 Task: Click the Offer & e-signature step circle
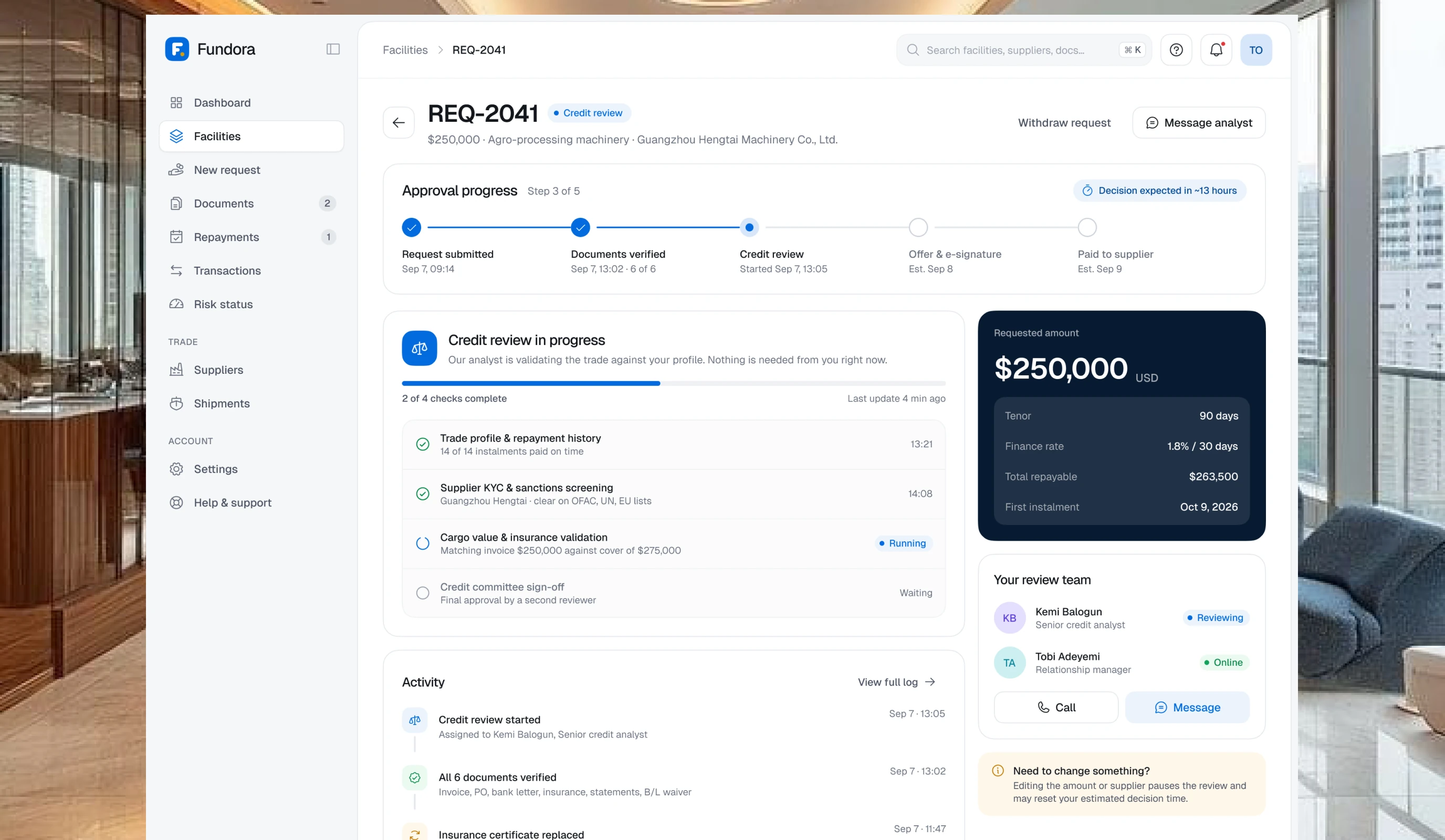coord(918,228)
